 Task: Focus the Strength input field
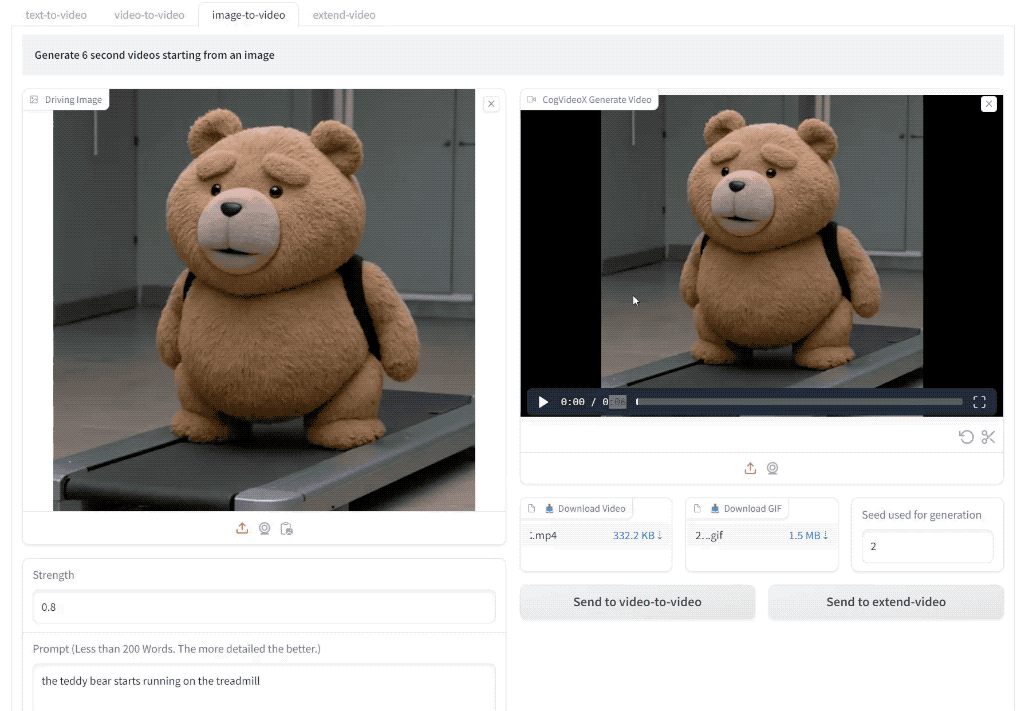tap(264, 607)
